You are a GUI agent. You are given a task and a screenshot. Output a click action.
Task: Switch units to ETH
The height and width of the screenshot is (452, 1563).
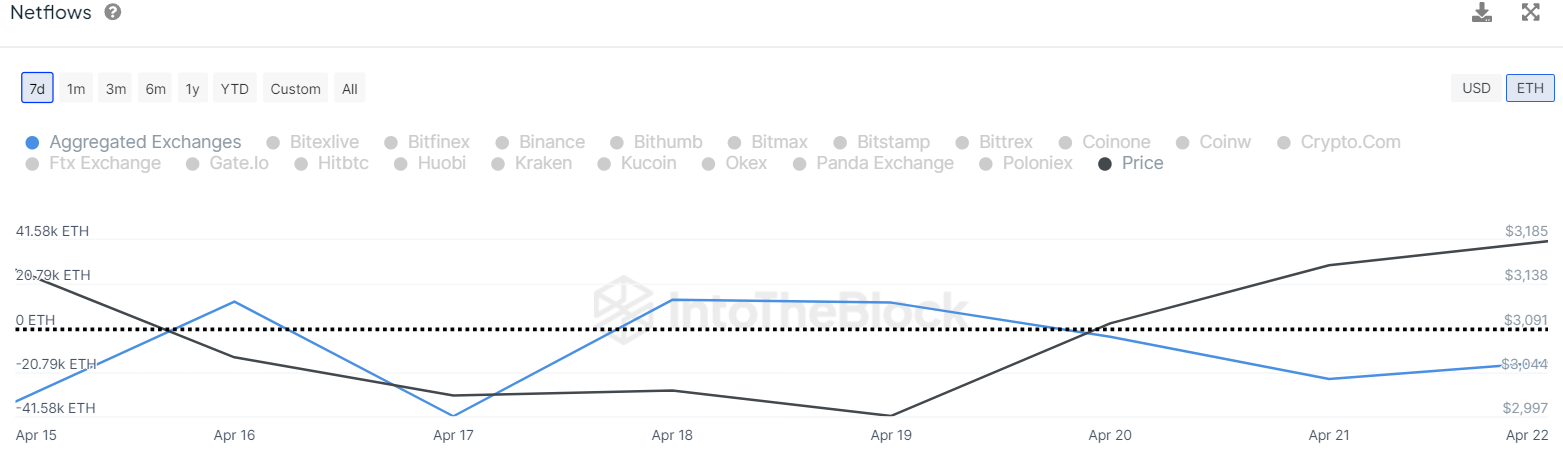(1530, 87)
